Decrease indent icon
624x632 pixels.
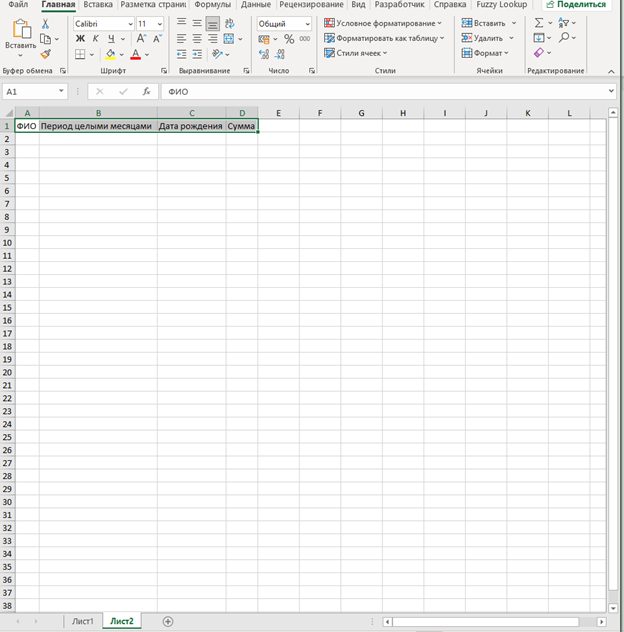click(181, 54)
